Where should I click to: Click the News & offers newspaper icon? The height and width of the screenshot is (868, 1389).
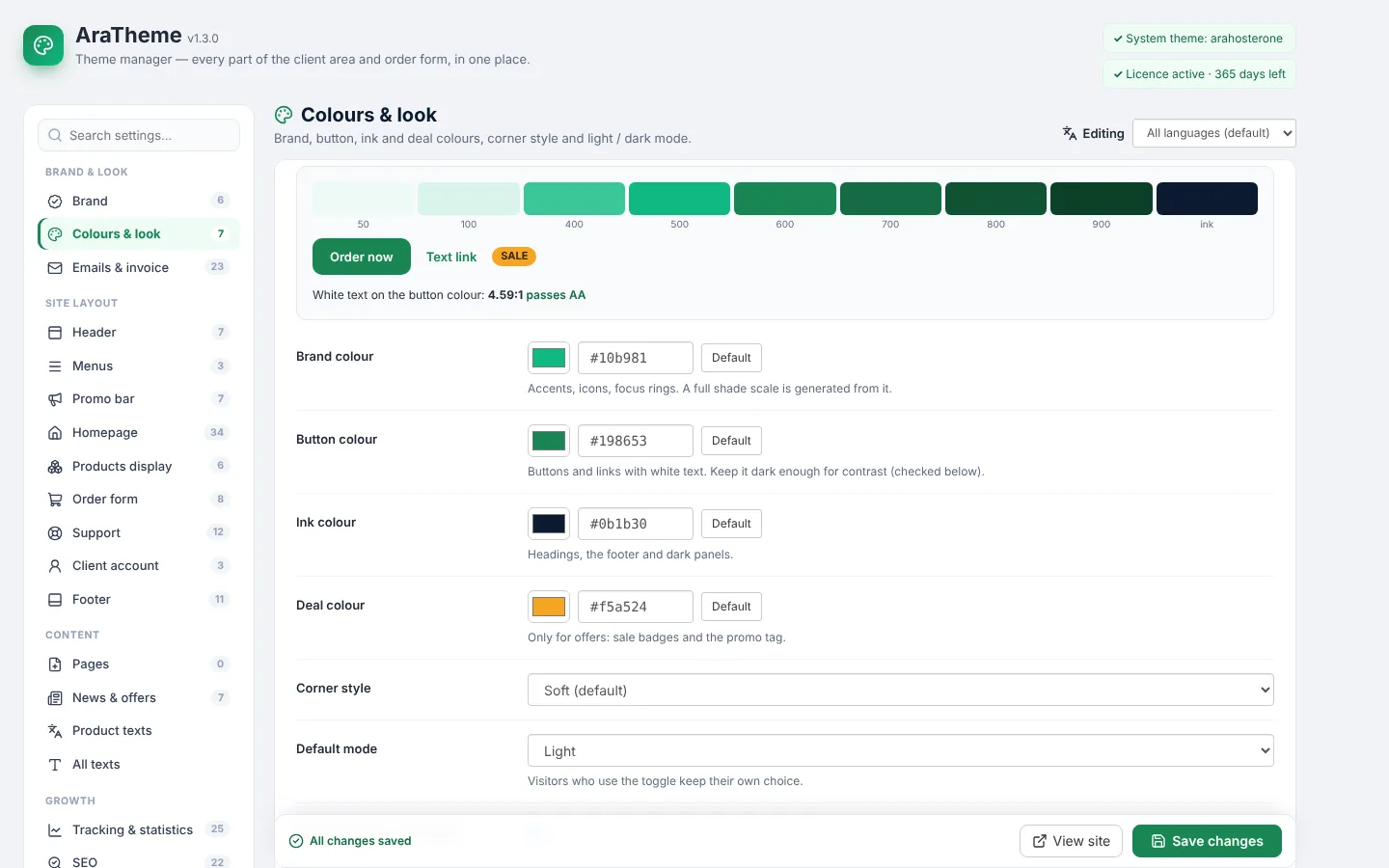[x=55, y=698]
